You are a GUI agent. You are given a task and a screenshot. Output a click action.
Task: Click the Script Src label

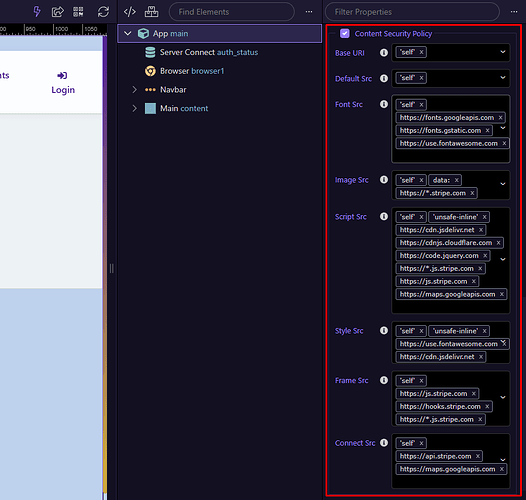pos(351,217)
